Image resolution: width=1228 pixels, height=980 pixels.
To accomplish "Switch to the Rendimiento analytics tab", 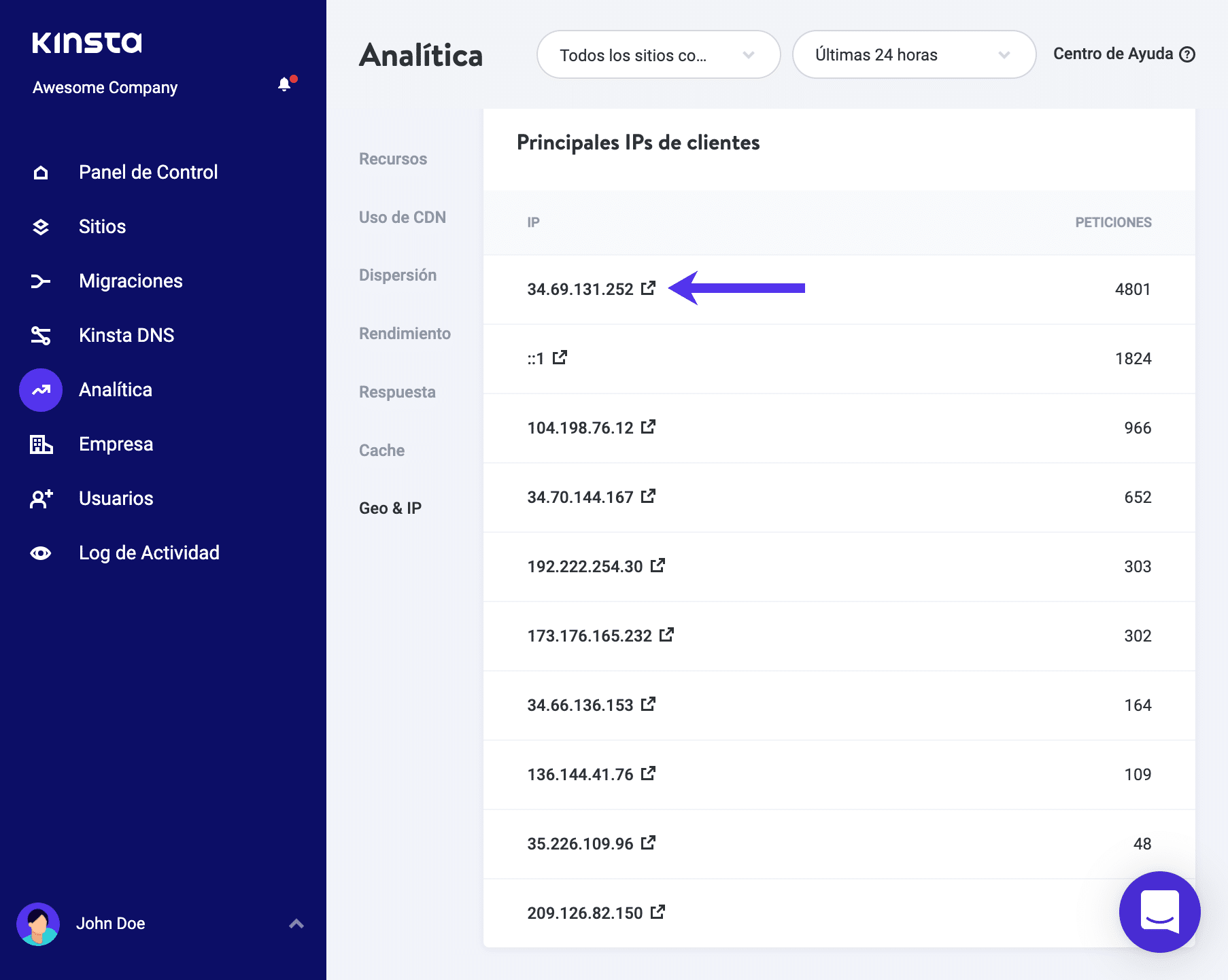I will pos(405,334).
